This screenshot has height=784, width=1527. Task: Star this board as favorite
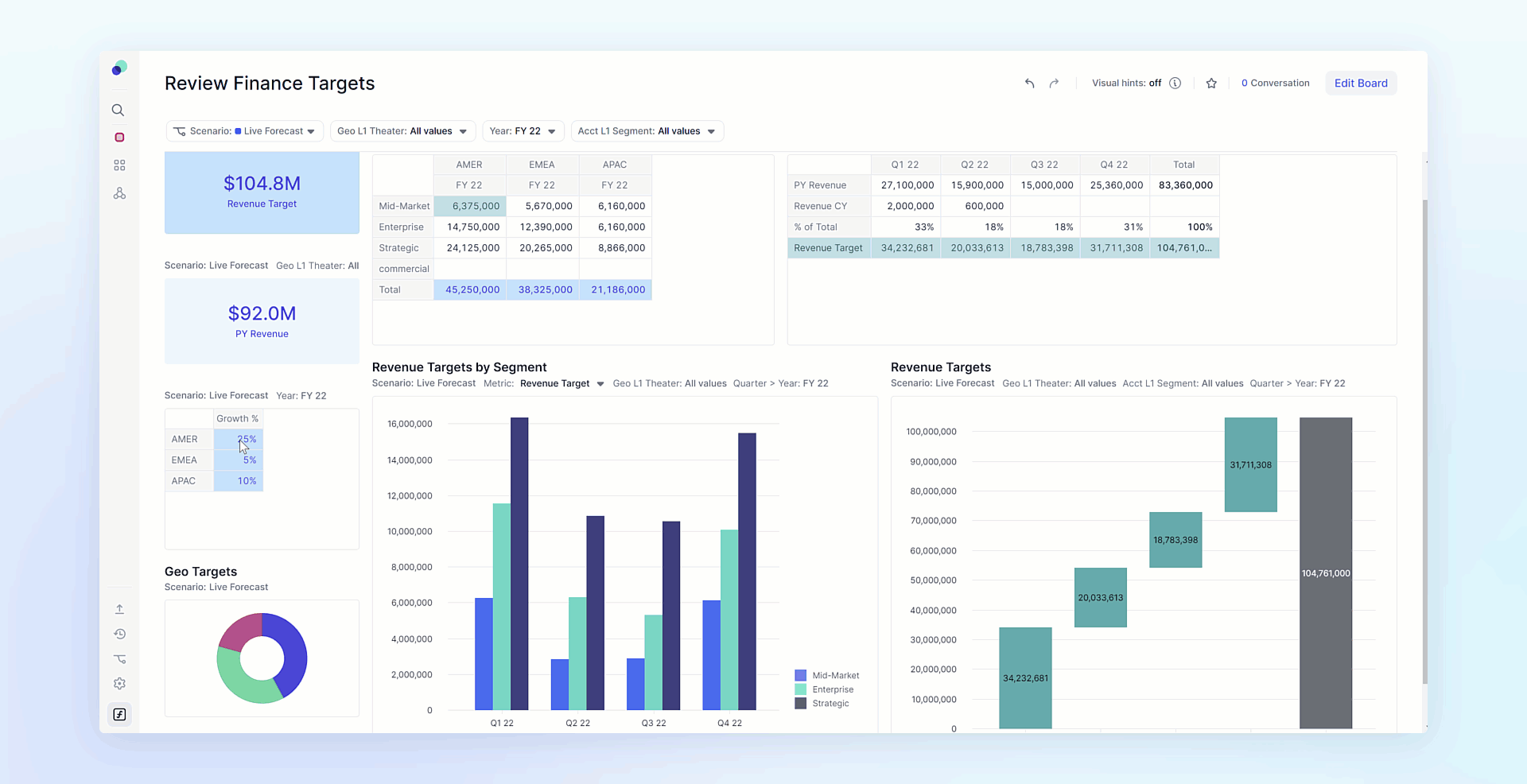coord(1211,83)
